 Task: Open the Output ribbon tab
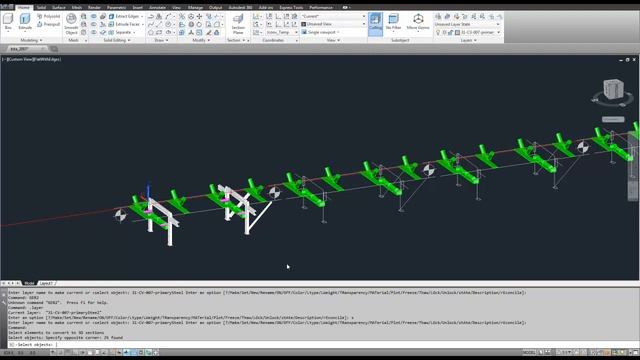(216, 7)
